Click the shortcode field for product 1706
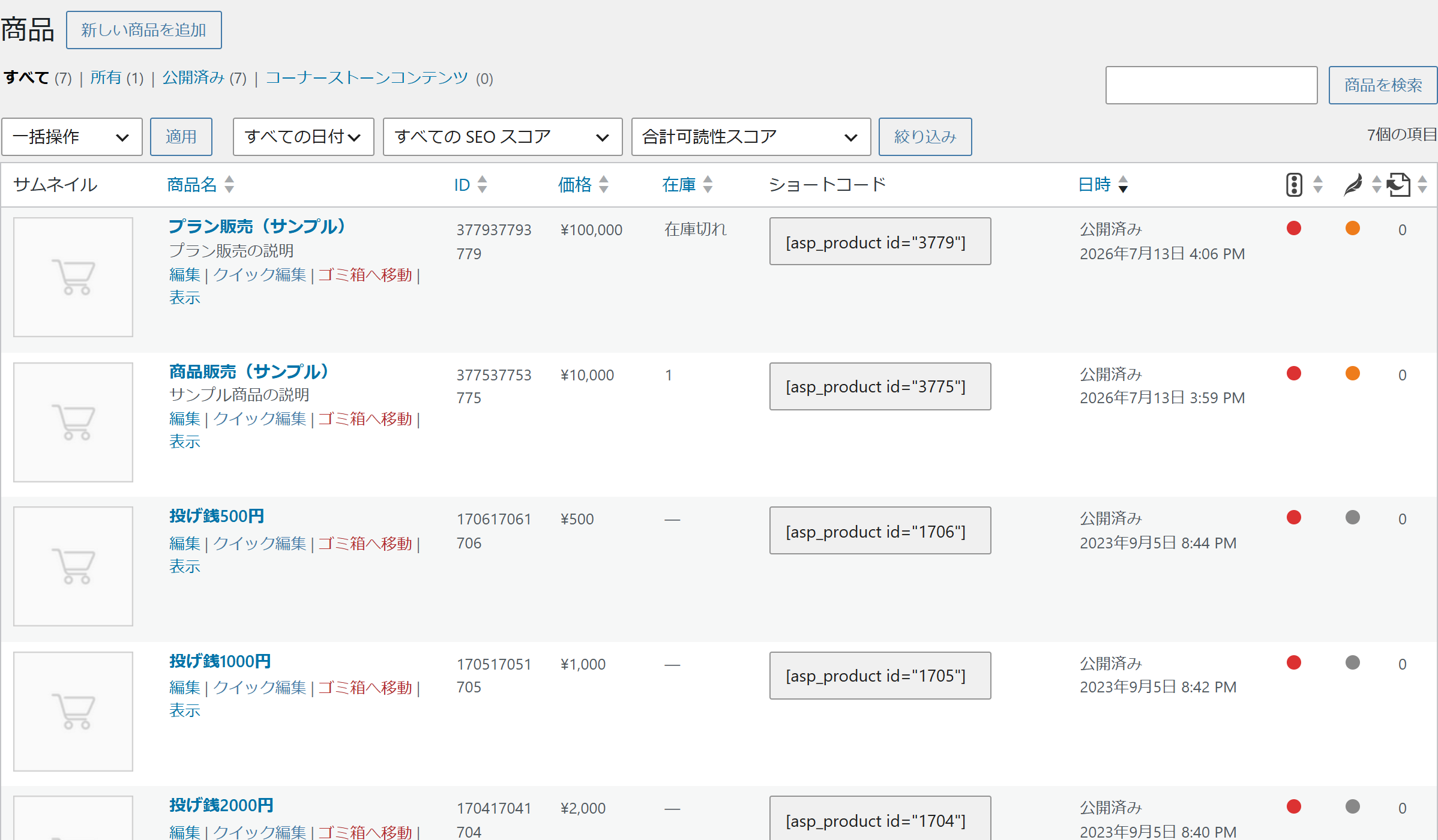 880,530
